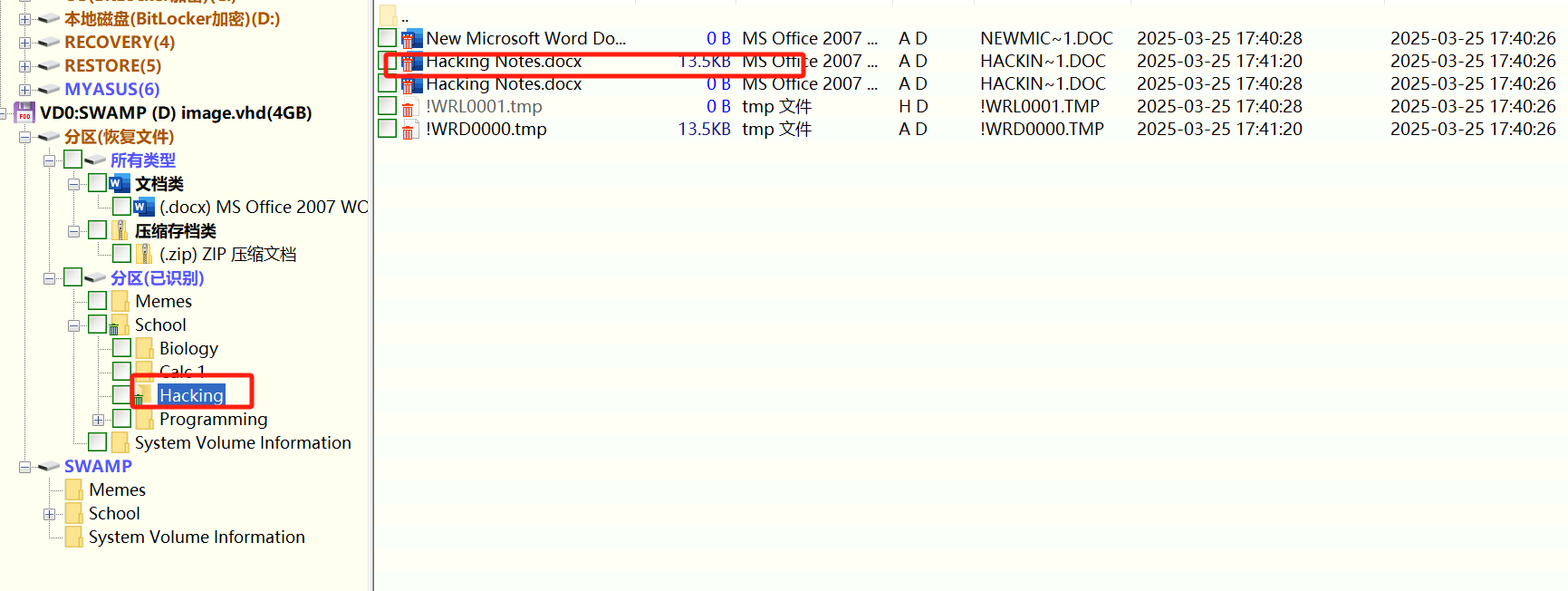The image size is (1568, 591).
Task: Collapse the 压缩存档类 tree node
Action: (x=73, y=231)
